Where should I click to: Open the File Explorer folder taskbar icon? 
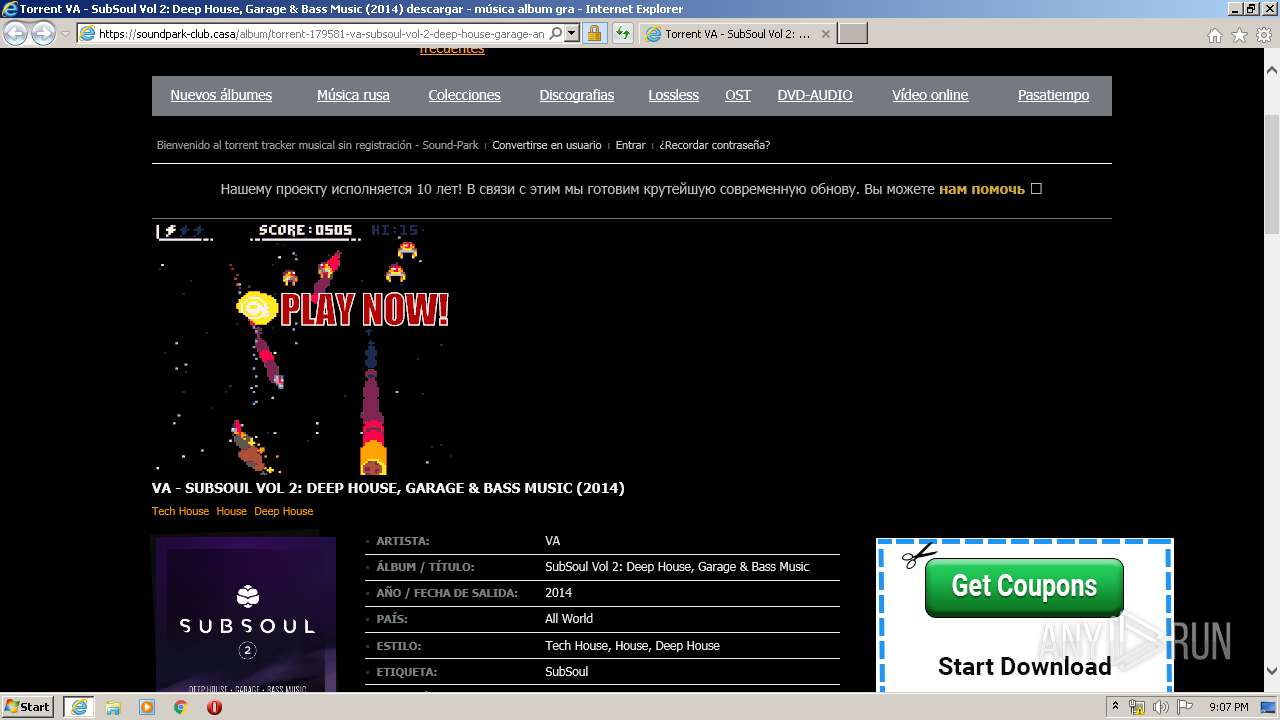[113, 707]
